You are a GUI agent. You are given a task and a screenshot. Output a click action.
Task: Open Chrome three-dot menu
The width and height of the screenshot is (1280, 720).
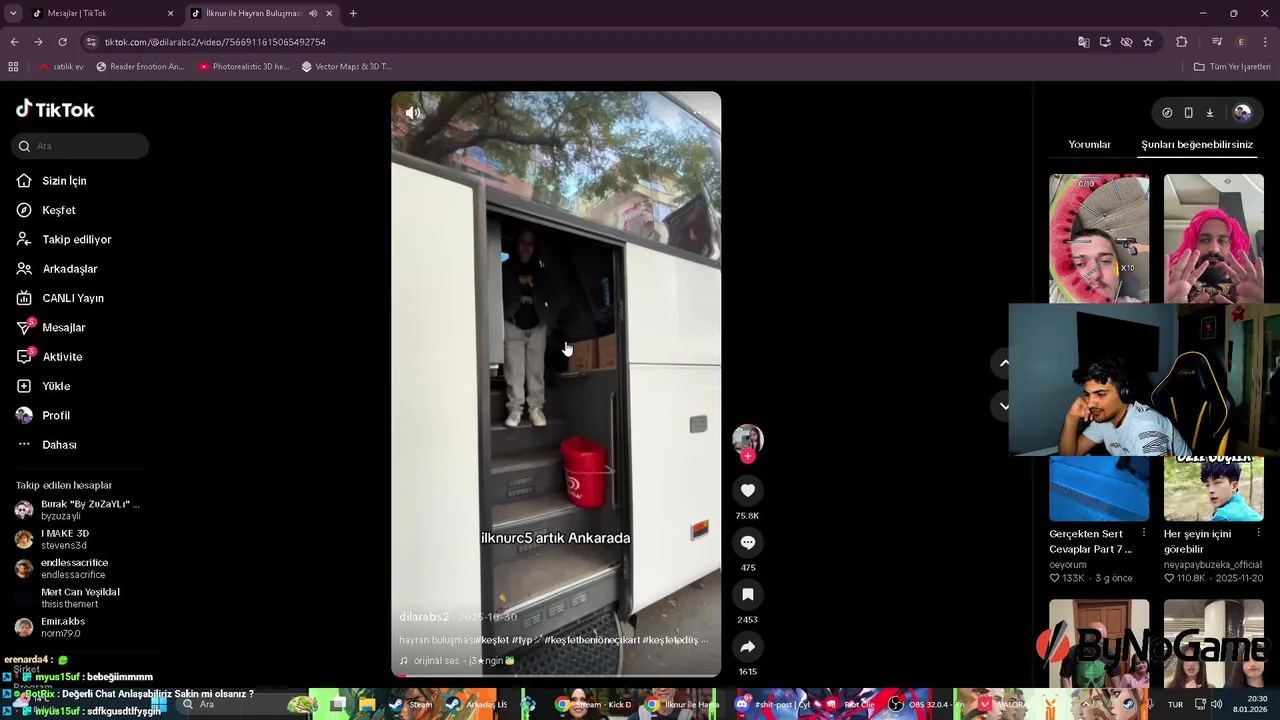coord(1266,42)
